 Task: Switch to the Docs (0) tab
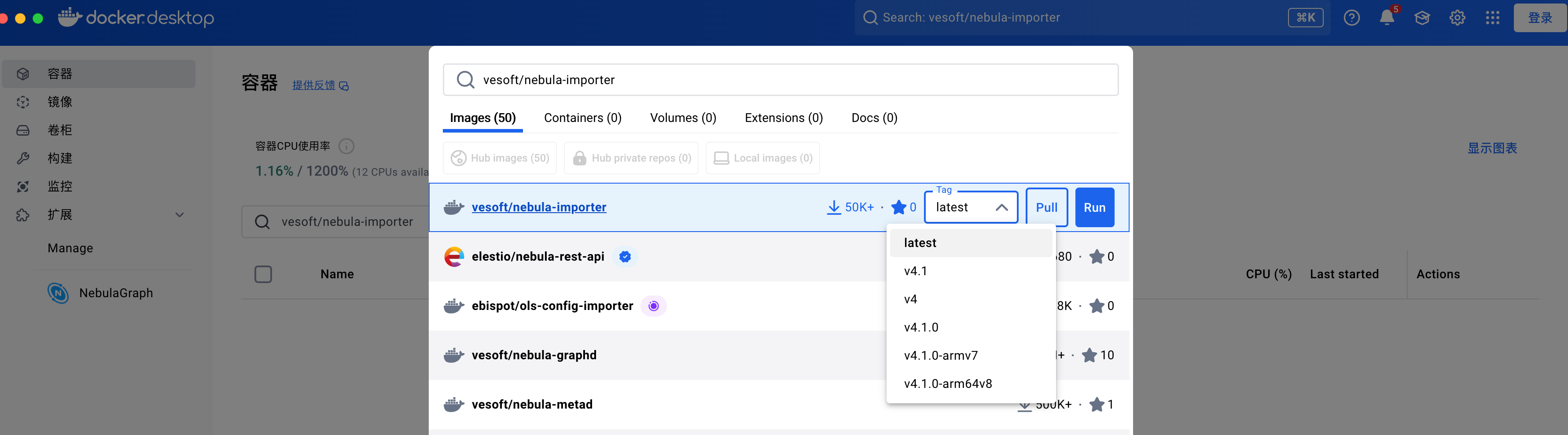click(874, 118)
